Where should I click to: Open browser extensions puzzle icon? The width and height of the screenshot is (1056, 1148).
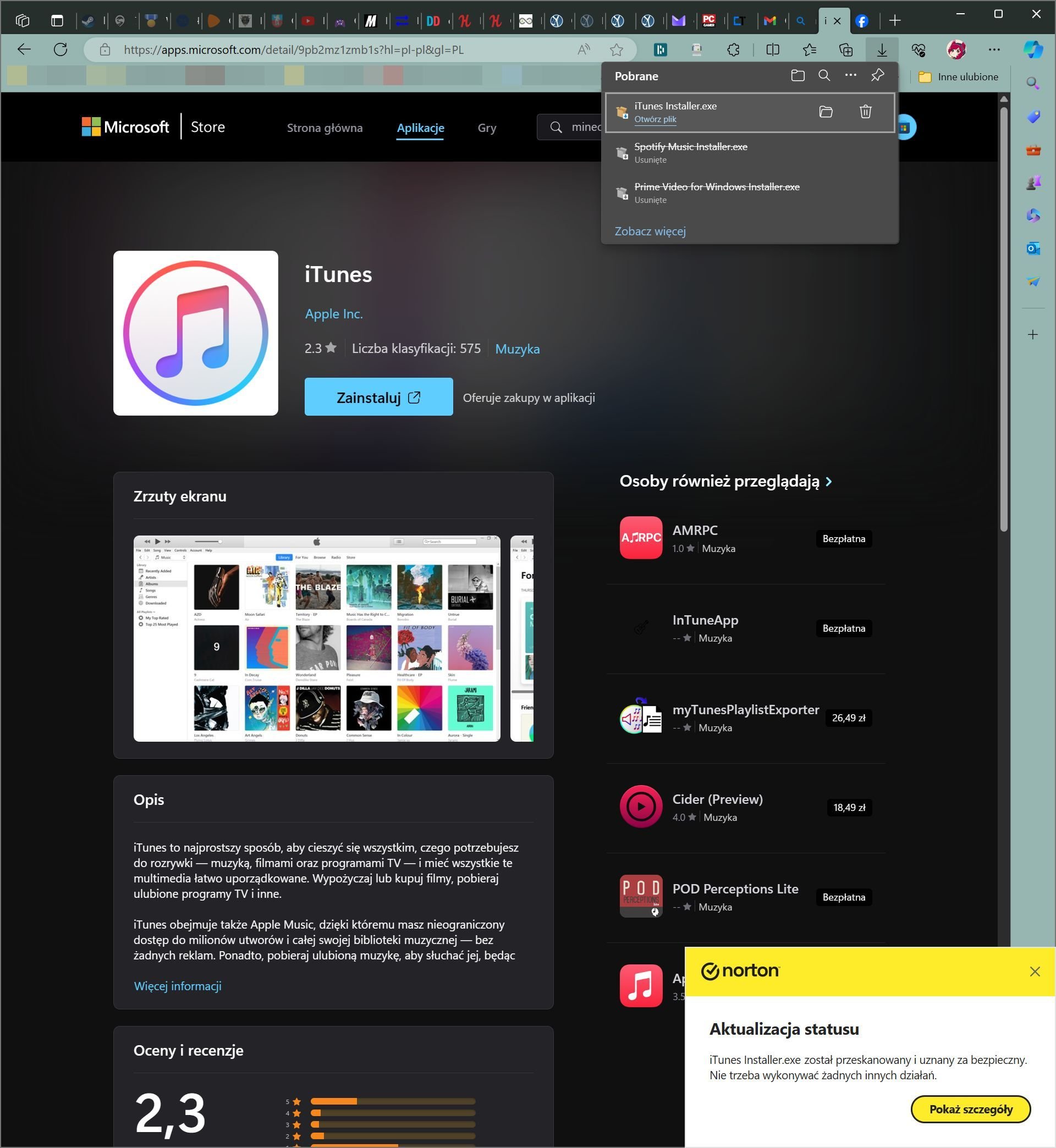coord(734,50)
